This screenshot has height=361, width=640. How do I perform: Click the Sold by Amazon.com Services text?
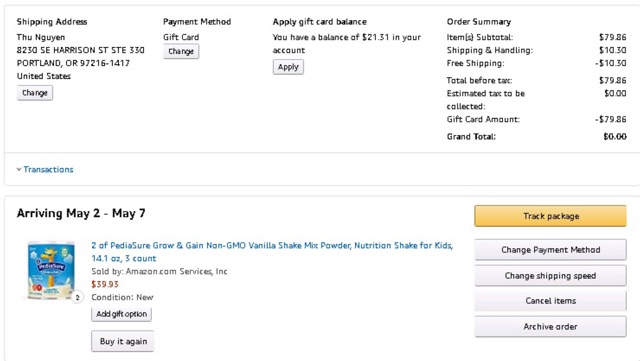click(159, 271)
